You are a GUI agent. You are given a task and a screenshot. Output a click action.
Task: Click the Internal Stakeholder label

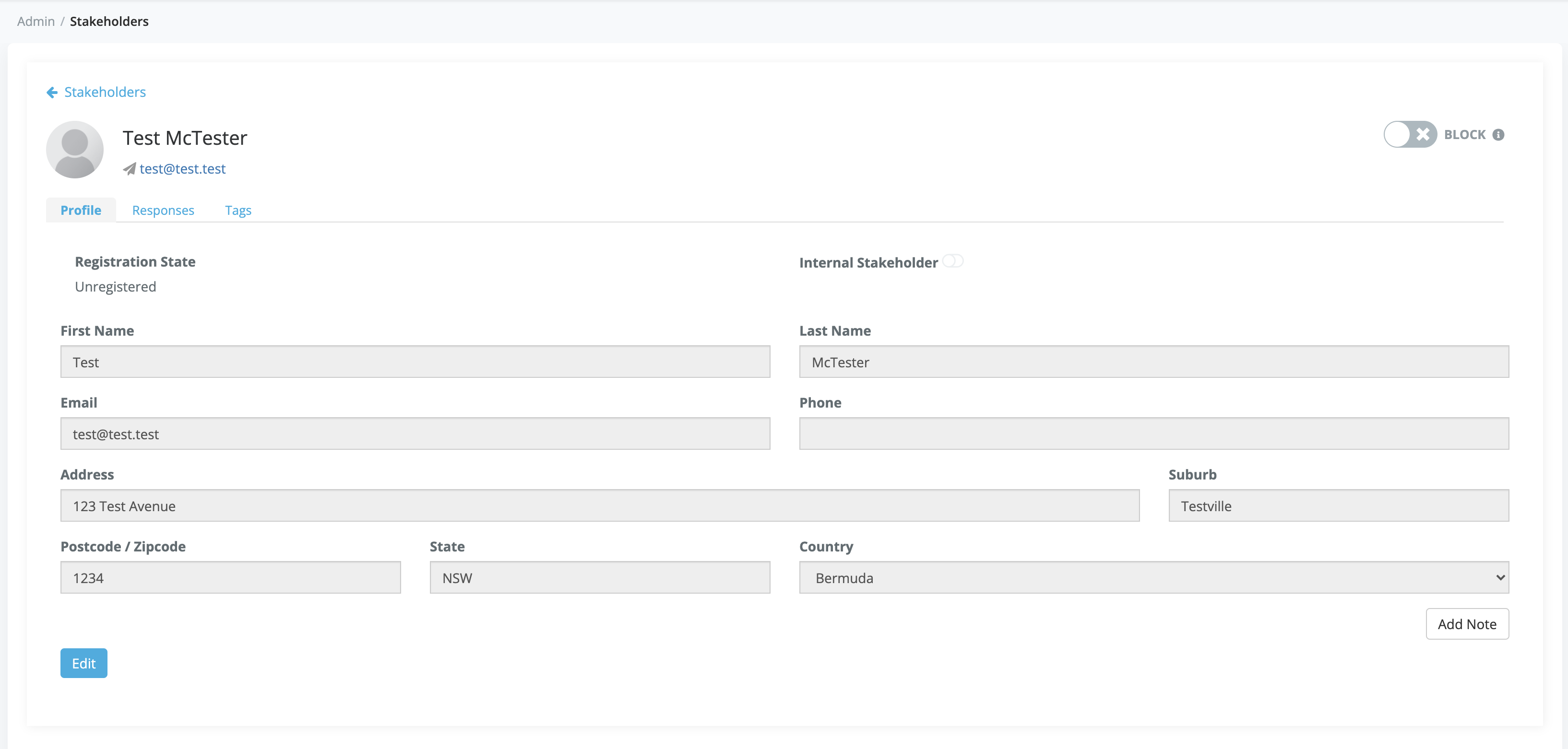tap(868, 263)
